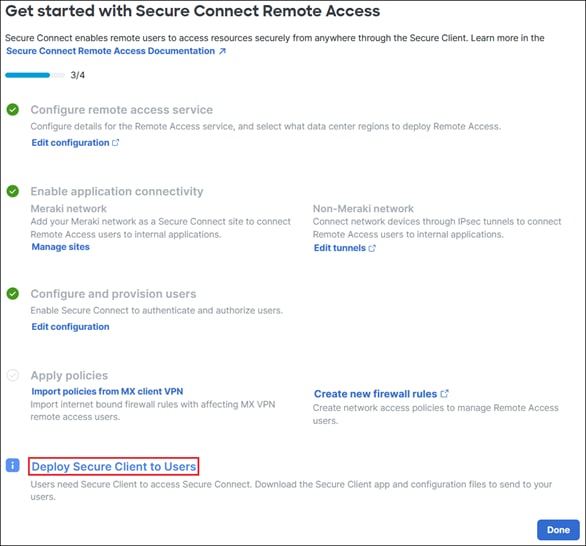
Task: Click the green checkmark next to Configure and provision users
Action: pyautogui.click(x=13, y=294)
